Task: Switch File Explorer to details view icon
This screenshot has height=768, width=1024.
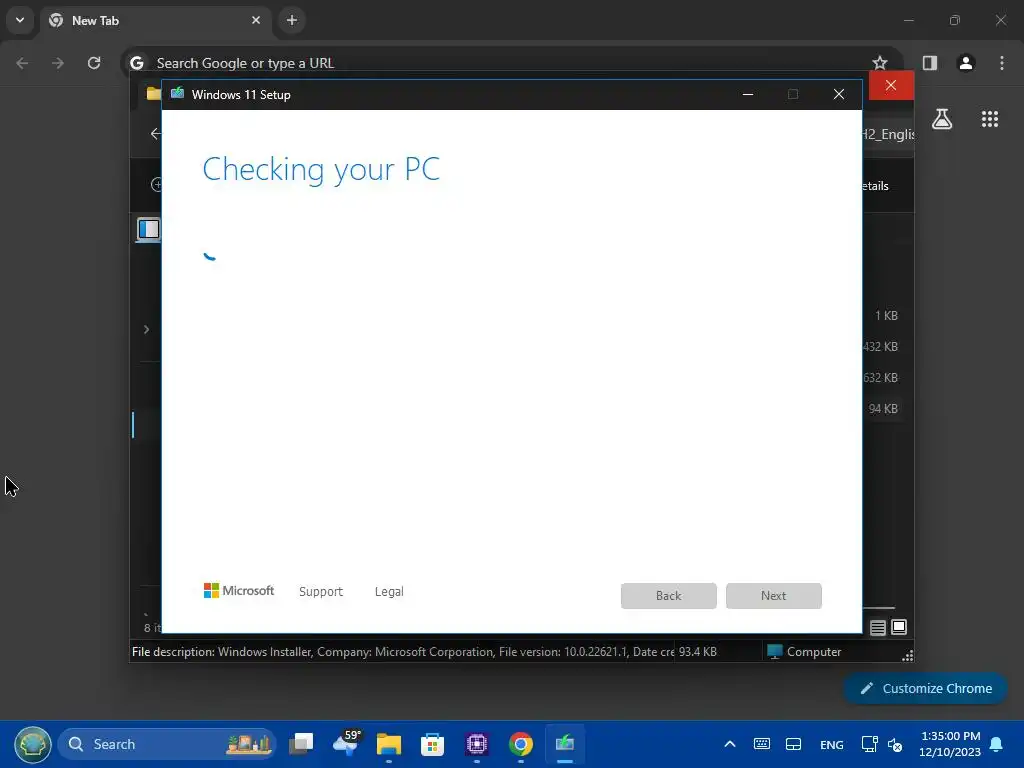Action: [x=878, y=628]
